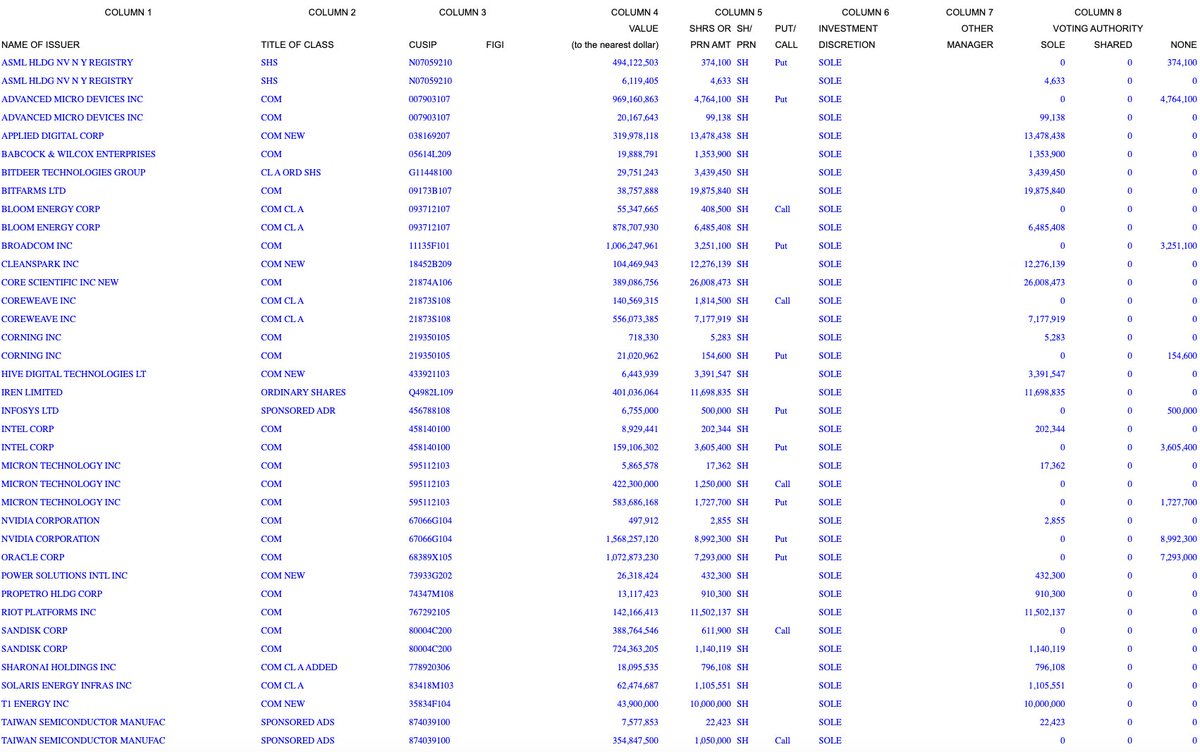Select the share amount 19,875,840
1200x752 pixels.
pos(710,190)
